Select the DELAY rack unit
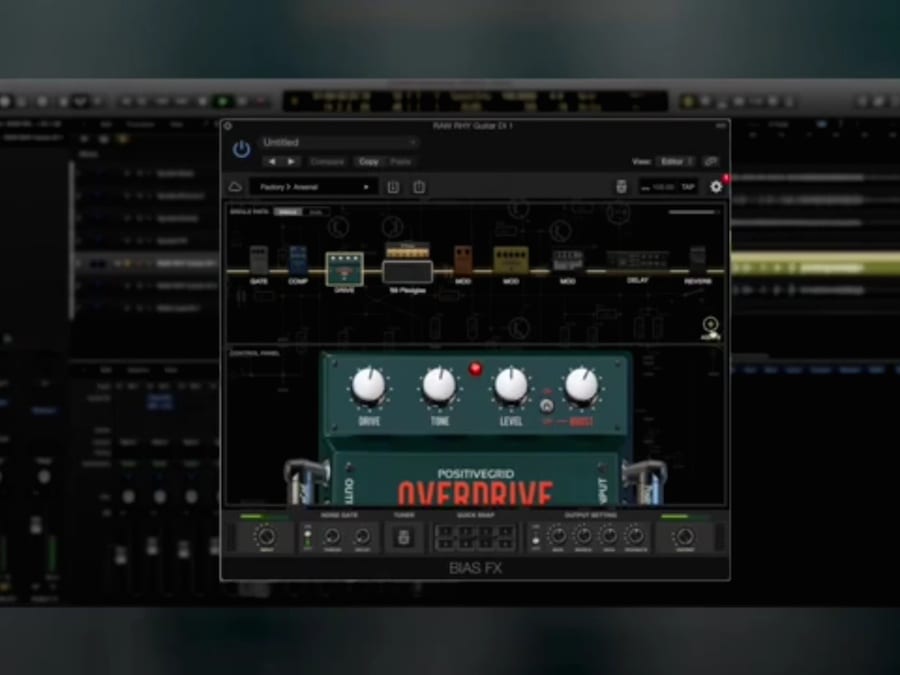900x675 pixels. (x=637, y=262)
